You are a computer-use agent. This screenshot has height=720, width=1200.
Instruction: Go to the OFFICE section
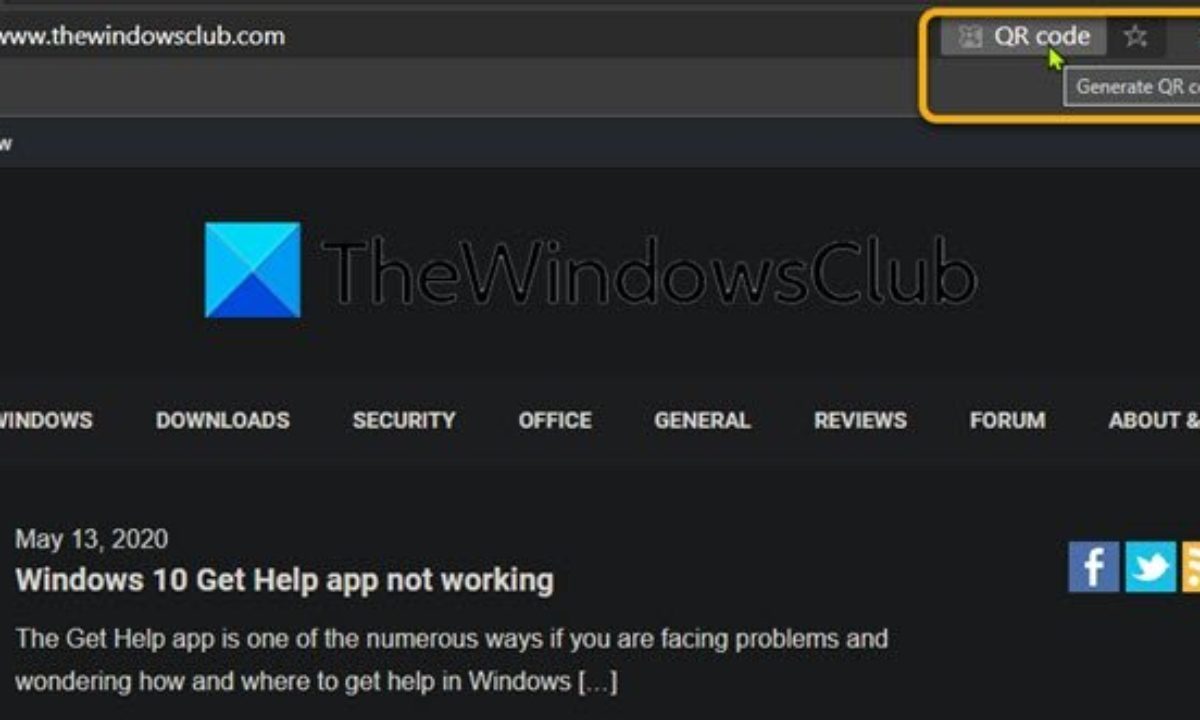555,420
